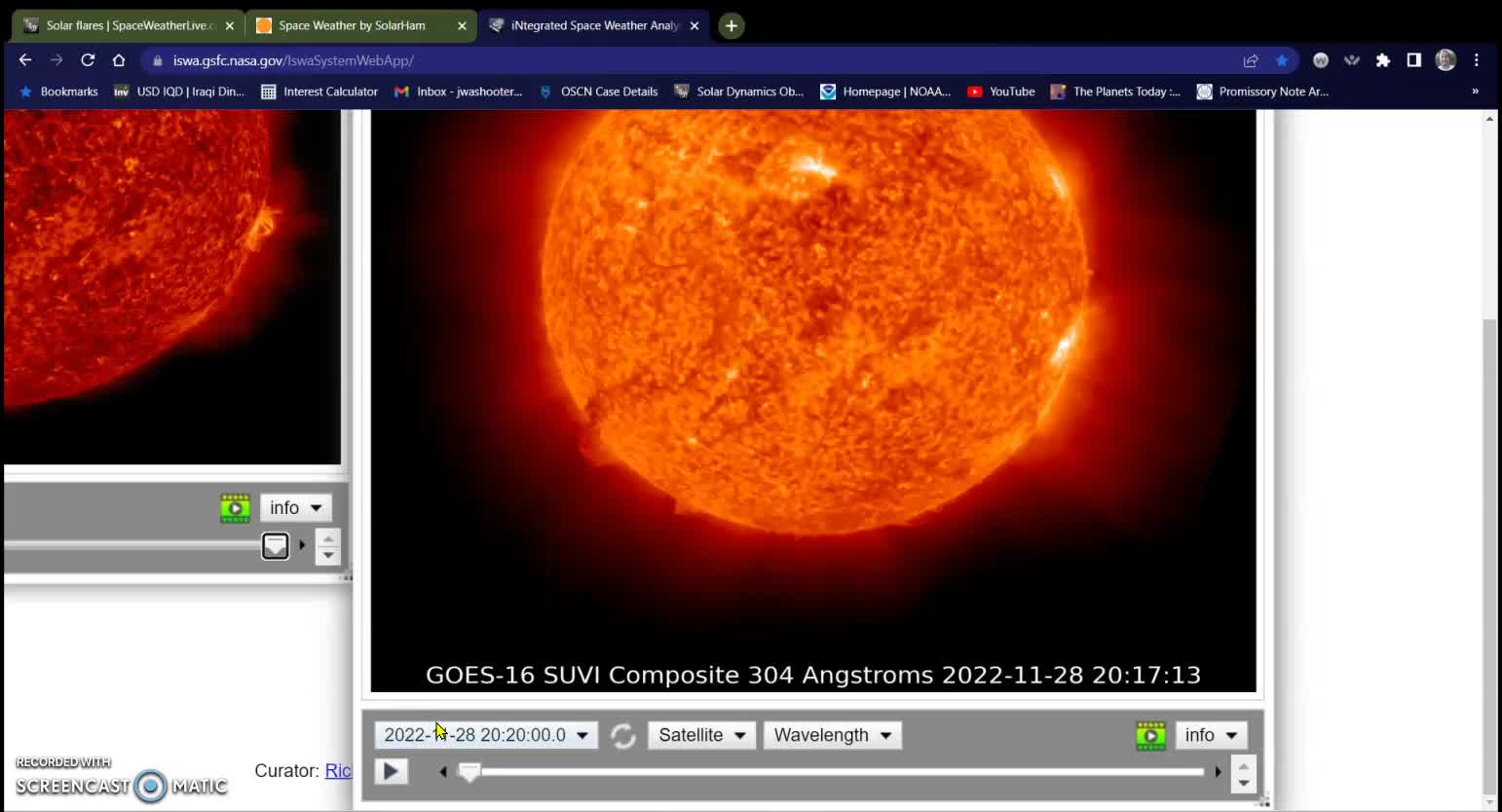Click the gray circular extension icon
The image size is (1502, 812).
click(x=1321, y=60)
